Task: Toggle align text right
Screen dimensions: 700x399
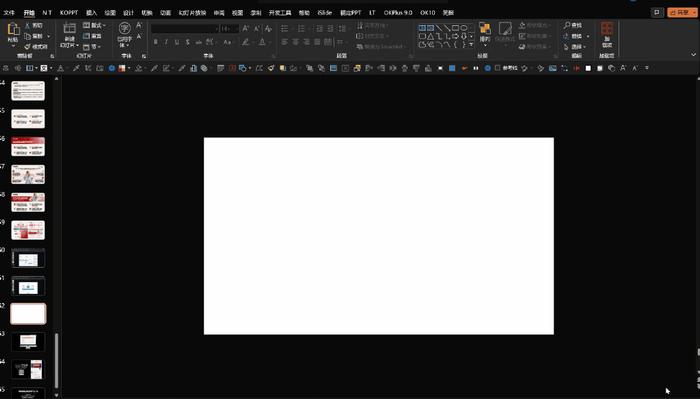Action: [x=306, y=42]
